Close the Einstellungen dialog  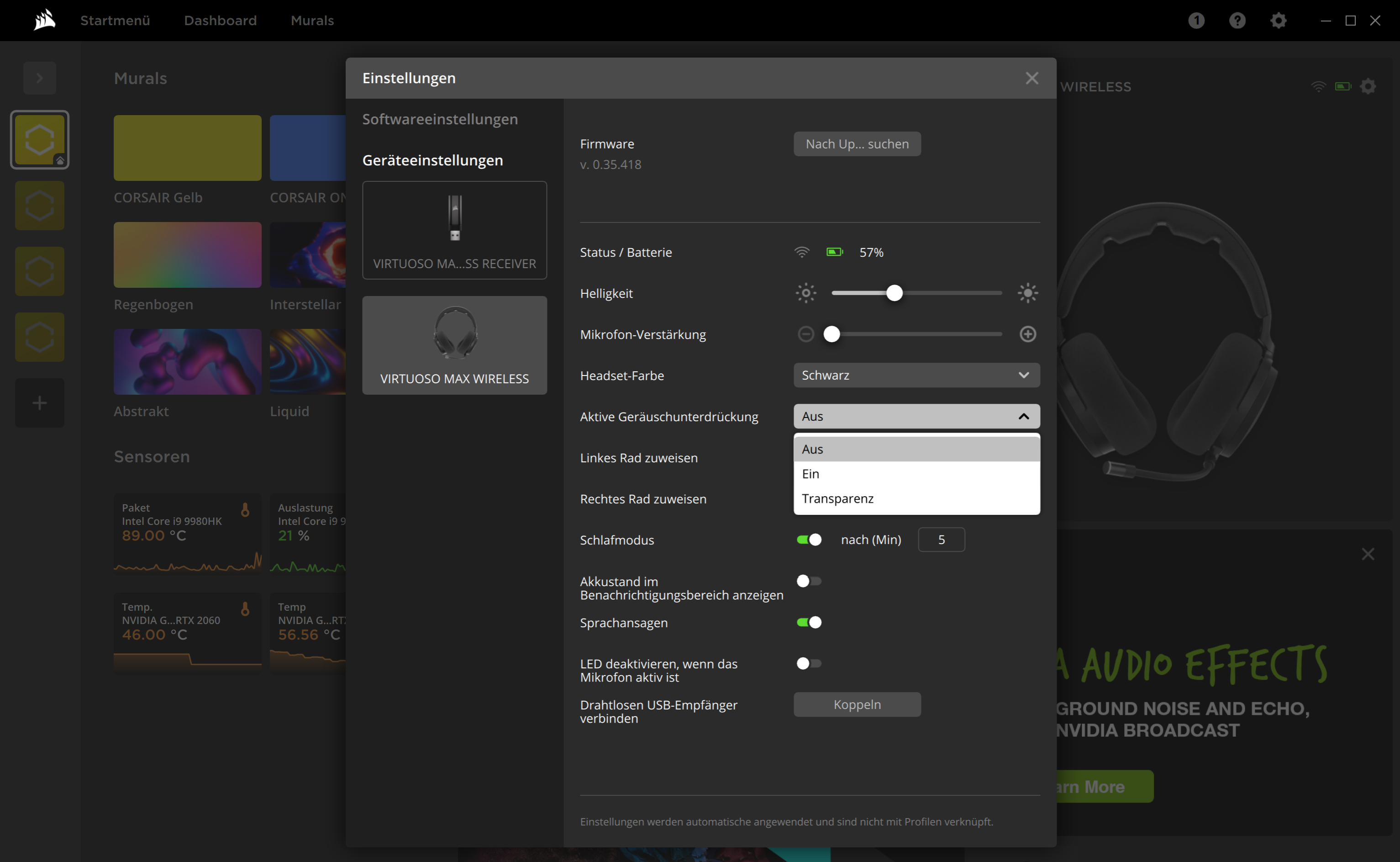coord(1032,78)
